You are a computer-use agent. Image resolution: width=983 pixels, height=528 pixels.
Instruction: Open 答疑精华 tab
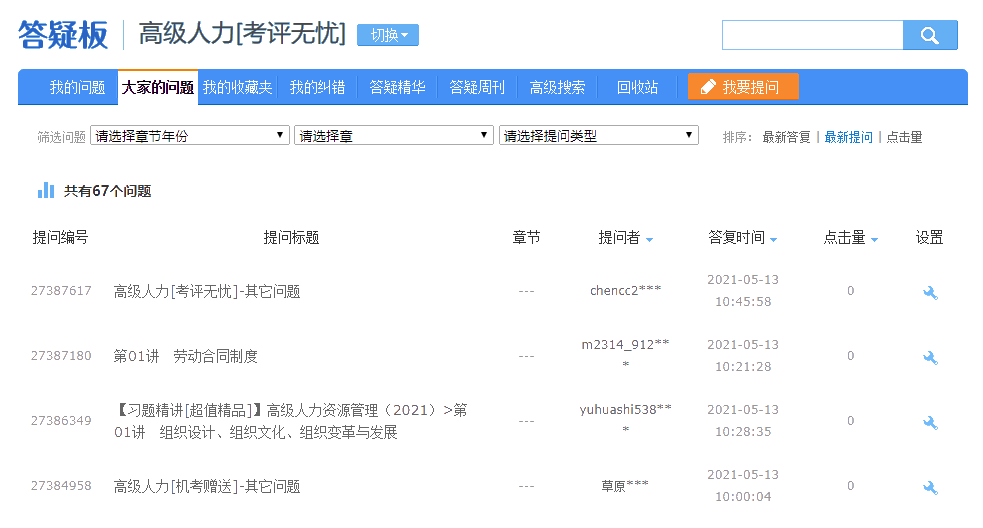[x=397, y=87]
